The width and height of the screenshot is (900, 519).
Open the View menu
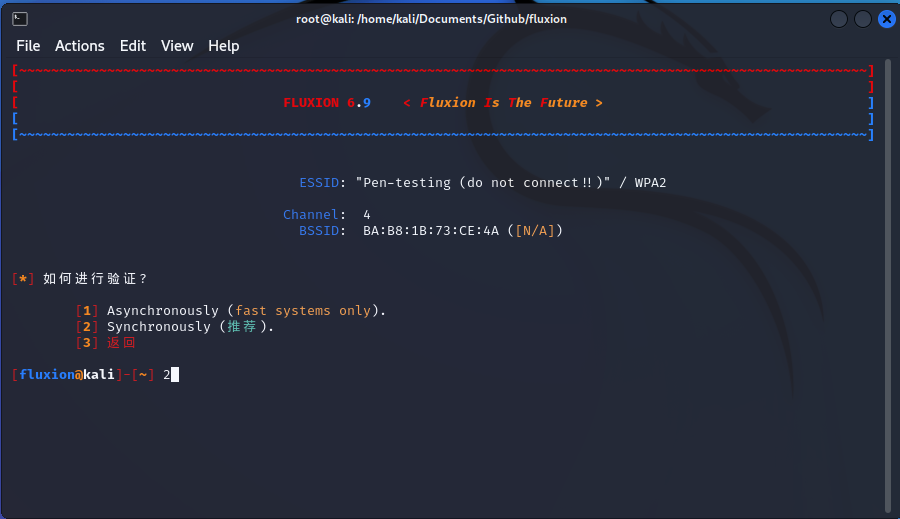(x=177, y=46)
